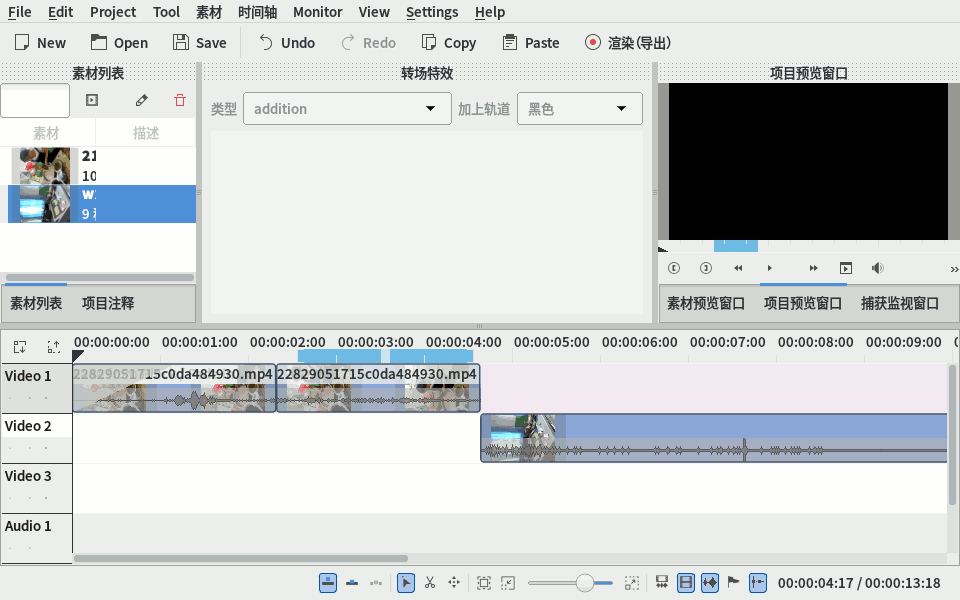
Task: Open the 时间轴 menu
Action: click(258, 12)
